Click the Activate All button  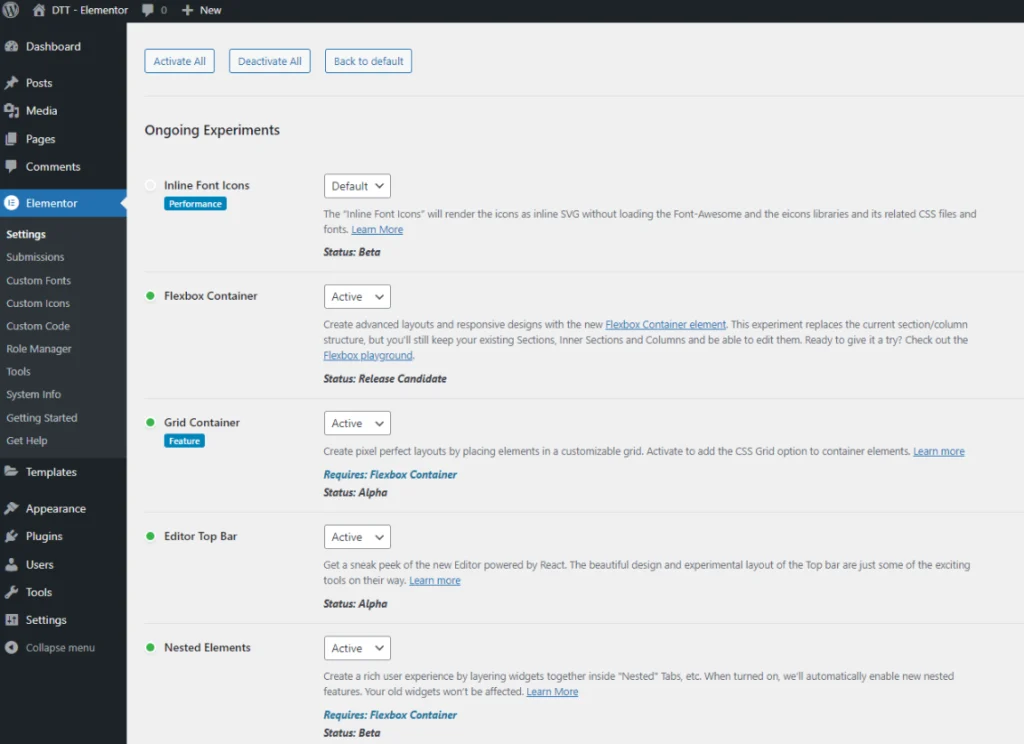pos(180,61)
